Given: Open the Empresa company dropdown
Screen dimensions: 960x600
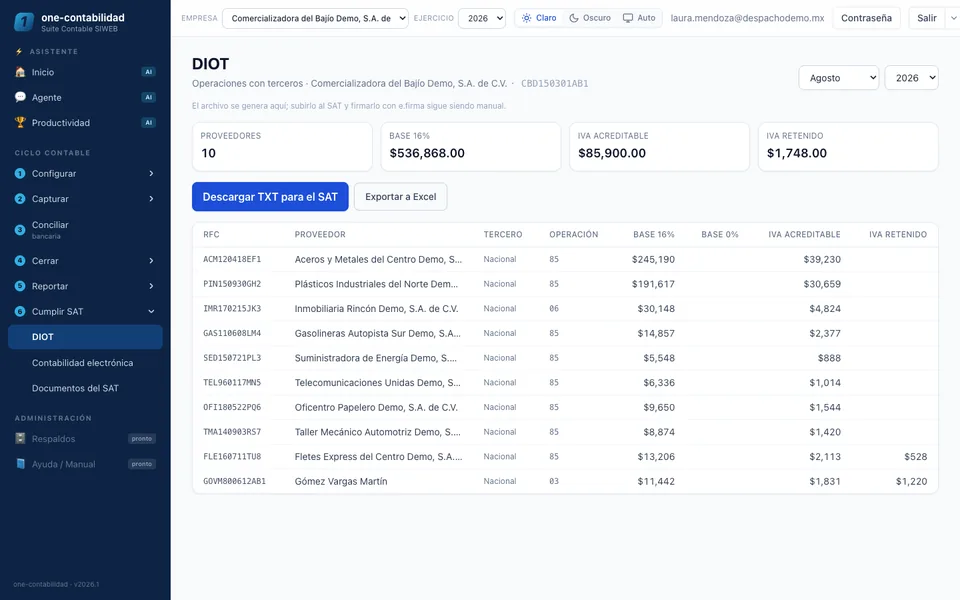Looking at the screenshot, I should pyautogui.click(x=315, y=18).
